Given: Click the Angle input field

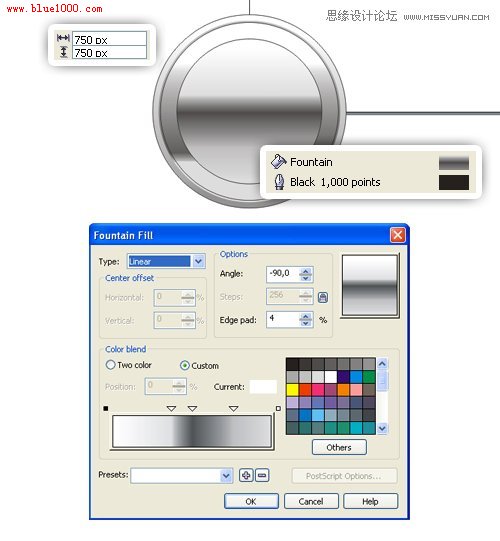Looking at the screenshot, I should [x=283, y=274].
